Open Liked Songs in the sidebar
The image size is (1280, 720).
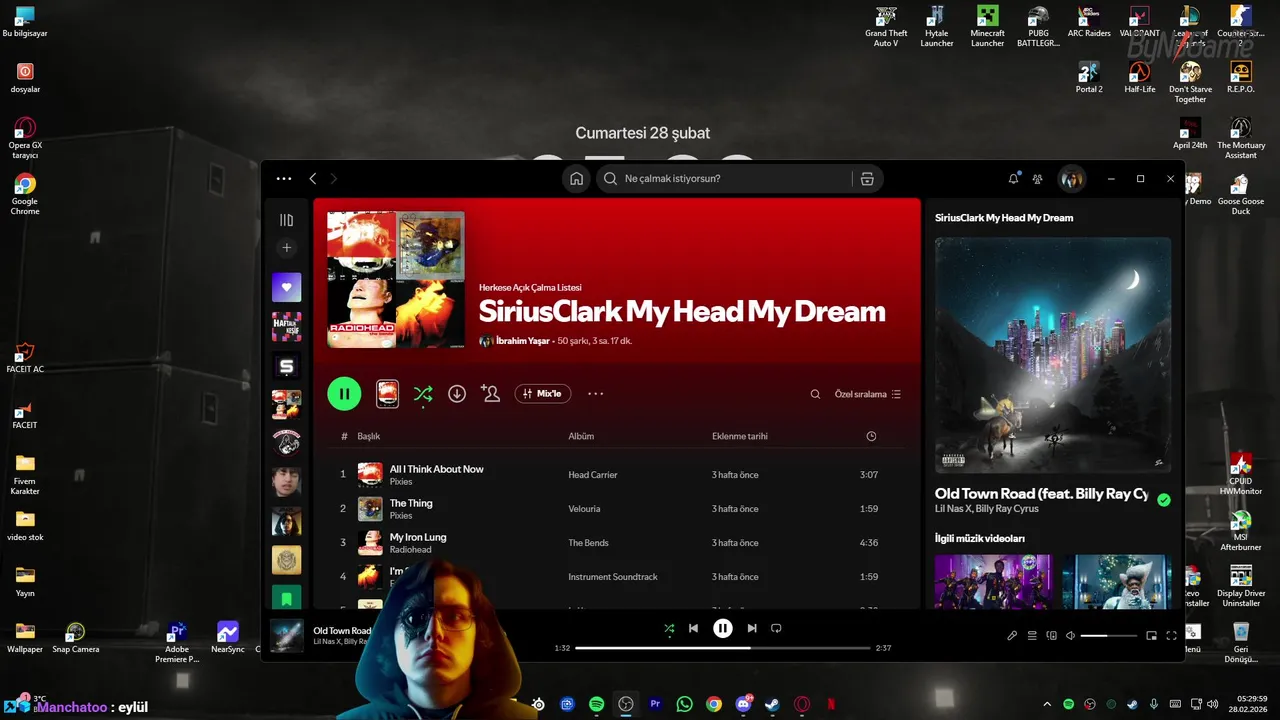pos(286,287)
